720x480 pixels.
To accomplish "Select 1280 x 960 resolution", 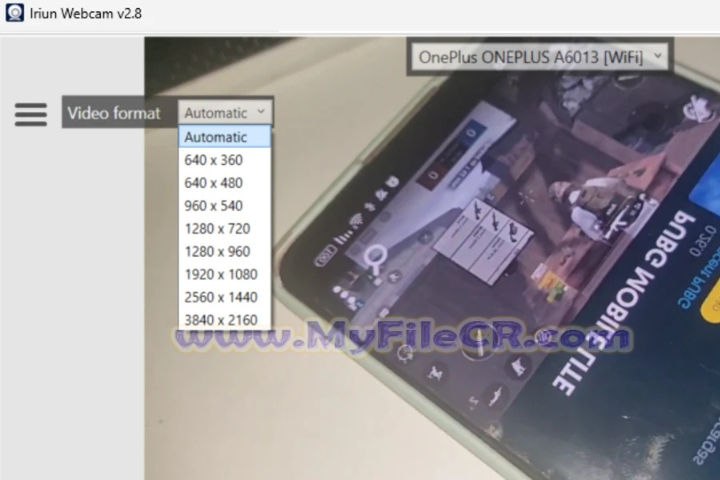I will click(x=225, y=252).
